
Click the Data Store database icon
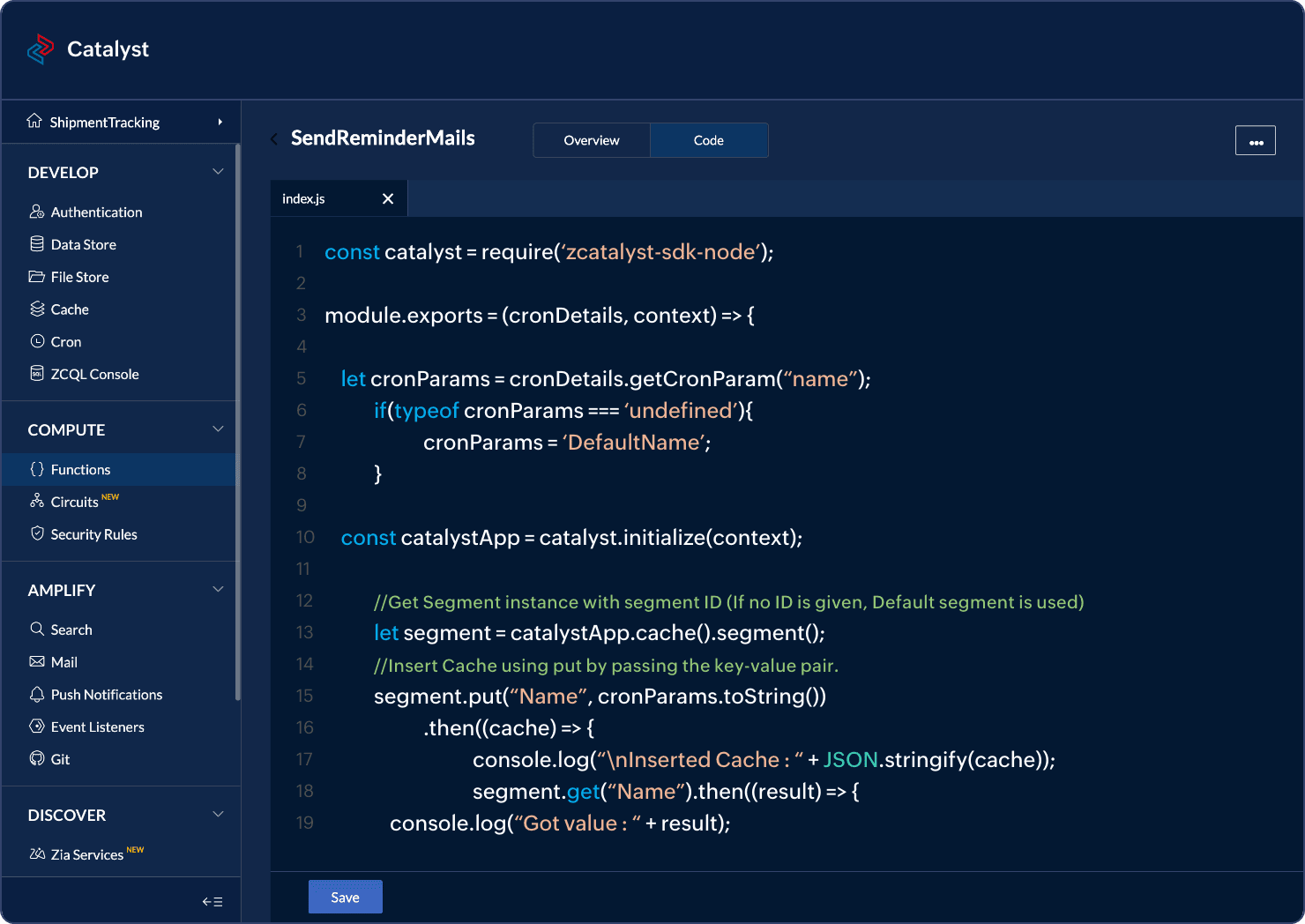click(x=37, y=244)
